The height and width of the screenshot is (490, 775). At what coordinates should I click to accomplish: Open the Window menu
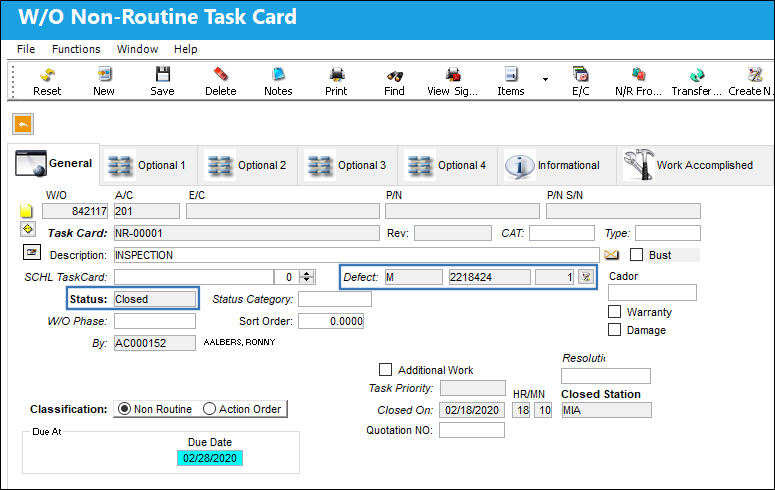[137, 49]
